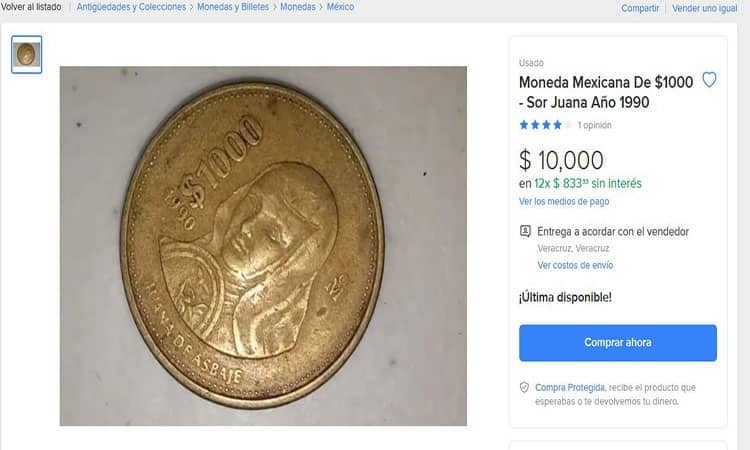Open Ver costos de envío link
Screen dimensions: 750x450
pyautogui.click(x=575, y=265)
